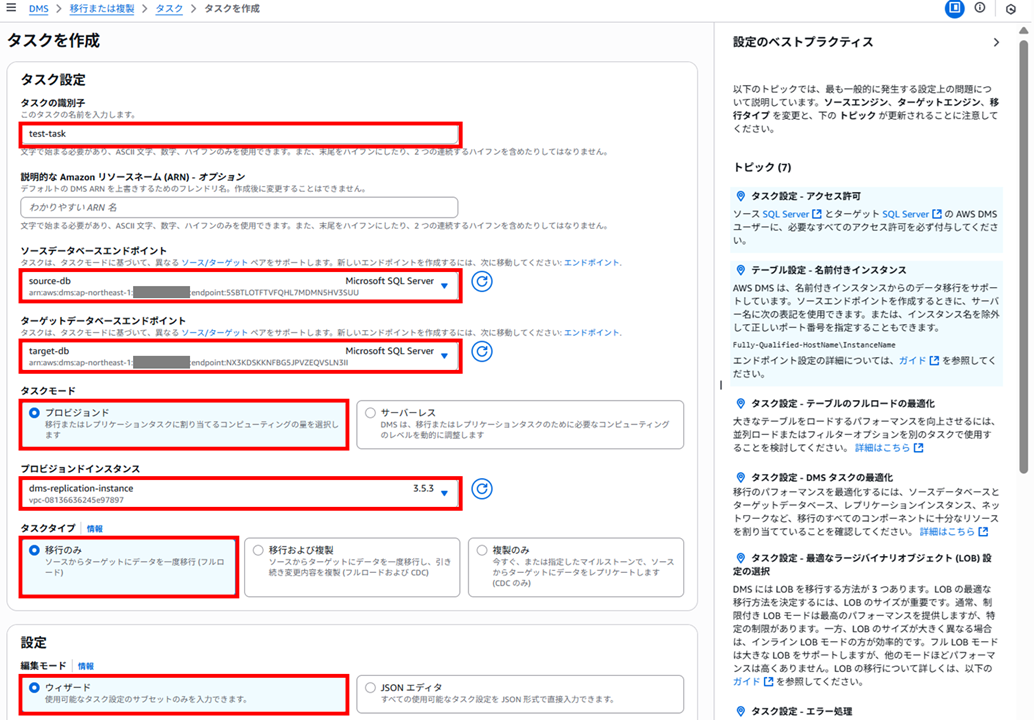The width and height of the screenshot is (1034, 720).
Task: Select ウィザード editing mode
Action: [x=34, y=687]
